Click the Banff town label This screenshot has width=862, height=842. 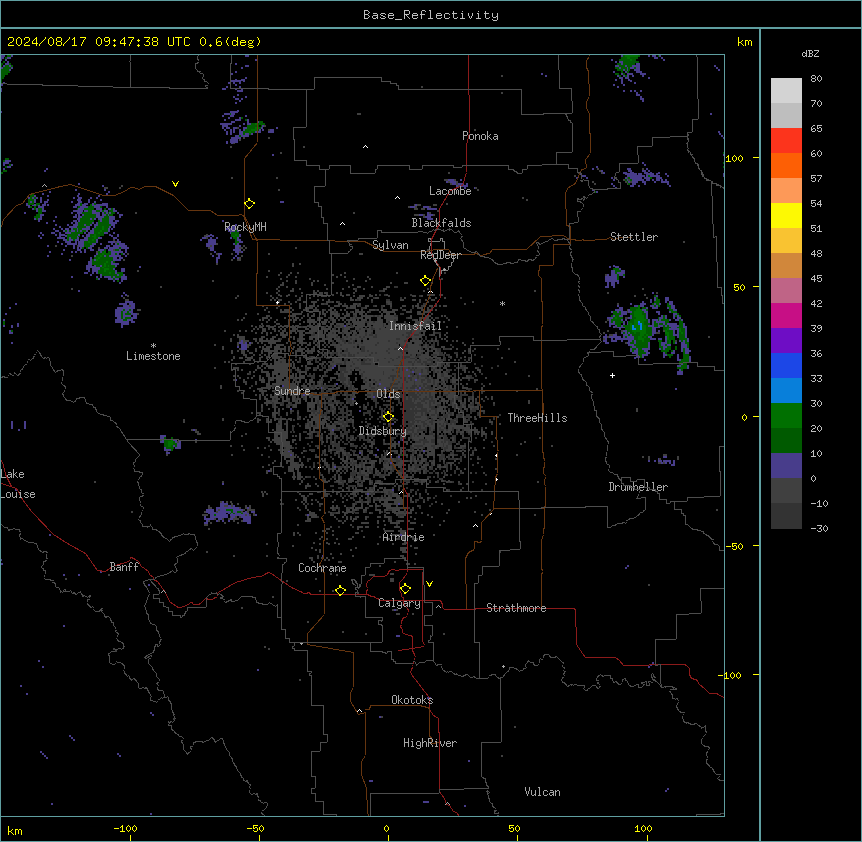(124, 567)
